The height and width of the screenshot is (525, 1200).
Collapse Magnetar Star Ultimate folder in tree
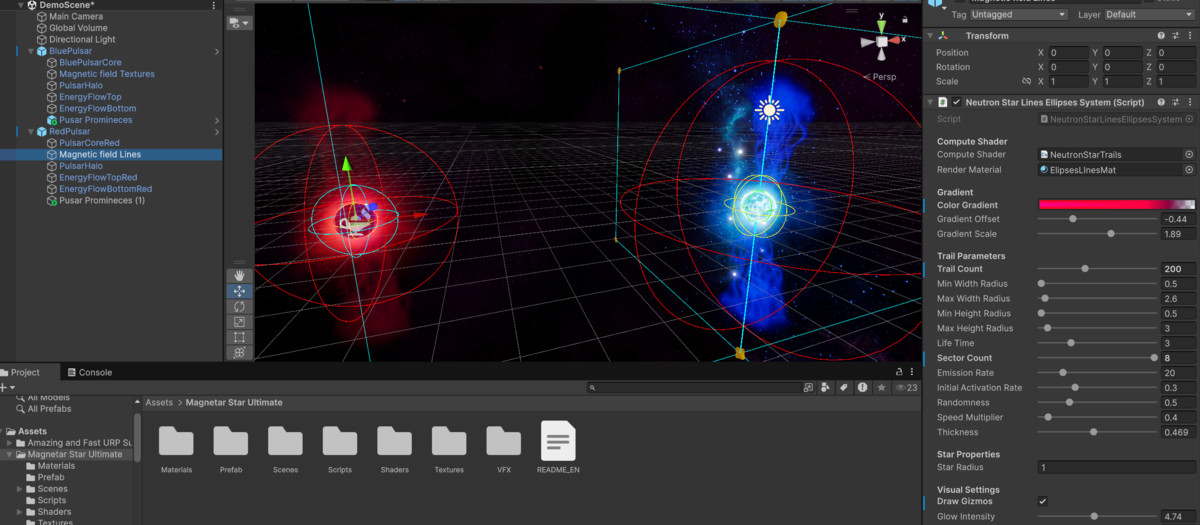point(9,454)
